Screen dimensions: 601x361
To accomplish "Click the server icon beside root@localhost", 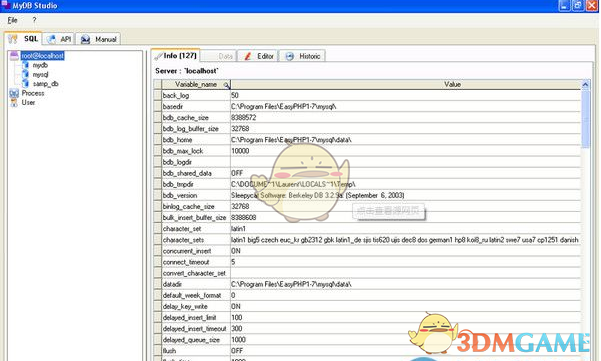I will (14, 56).
